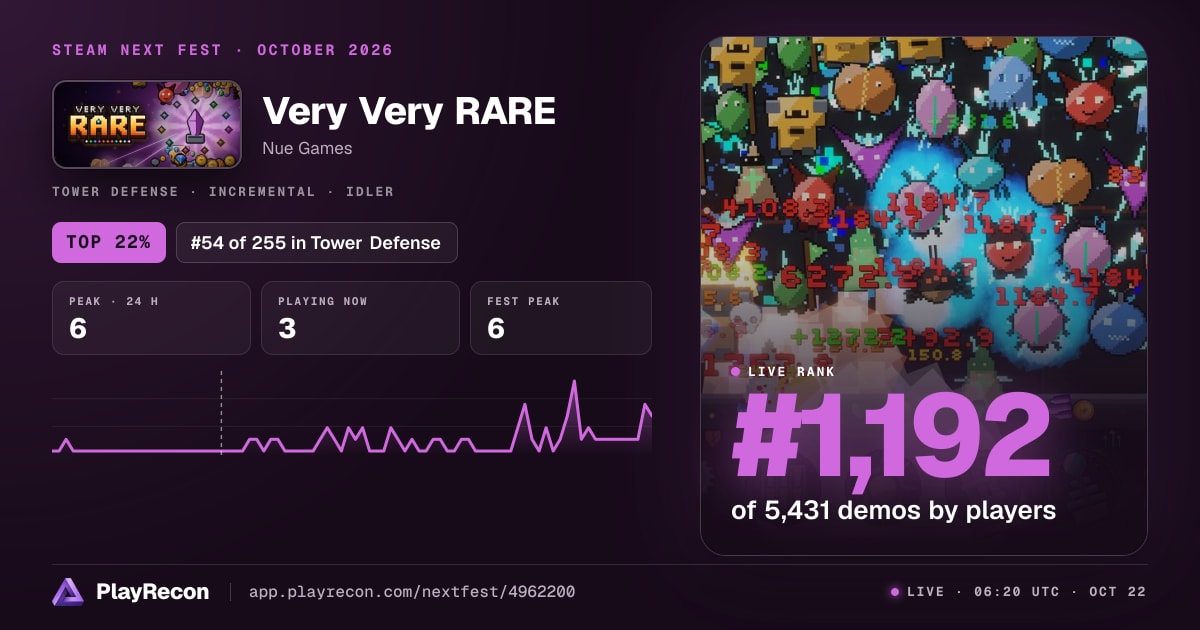Image resolution: width=1200 pixels, height=630 pixels.
Task: Click the TOP 22% badge
Action: point(109,242)
